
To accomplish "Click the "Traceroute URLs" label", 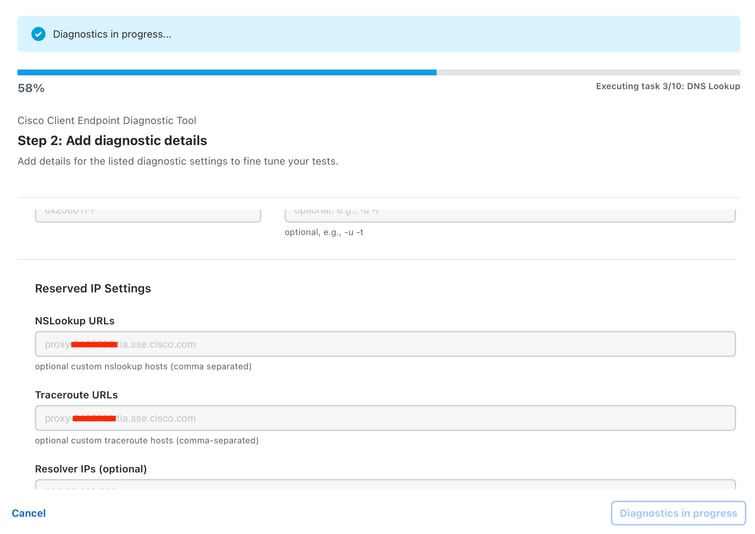I will [x=76, y=395].
